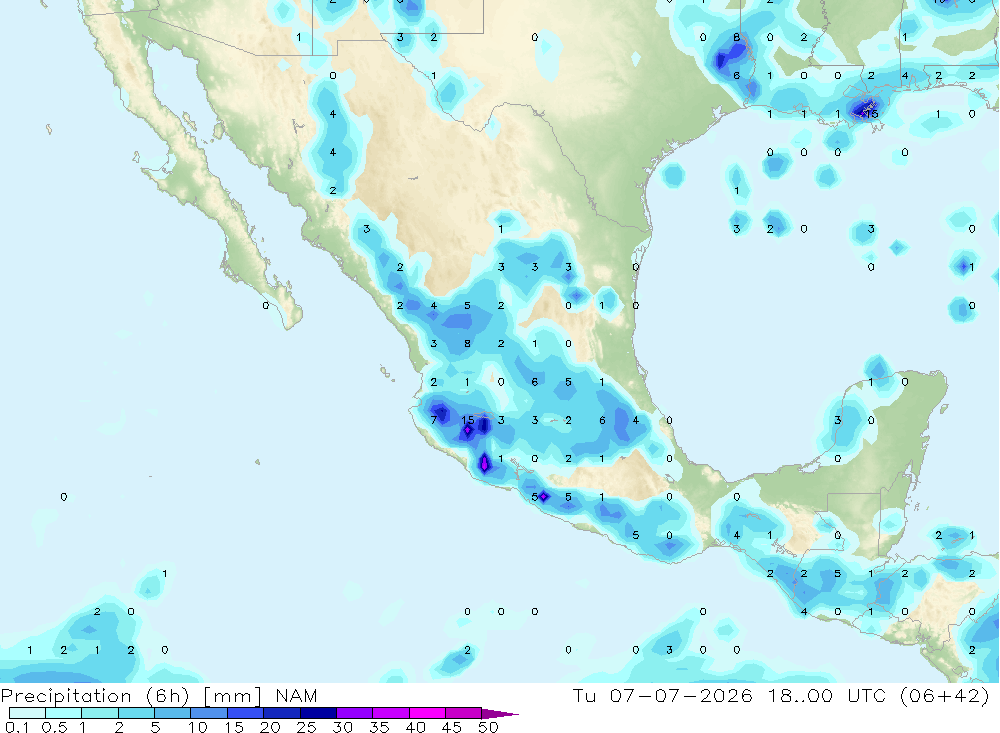Click the "NAM" model name label
Viewport: 1000px width, 733px height.
(x=297, y=695)
